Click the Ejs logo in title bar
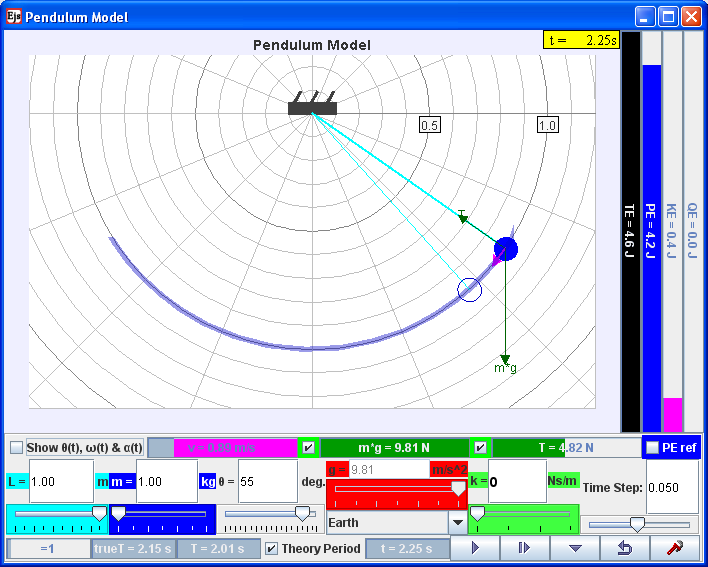 (14, 17)
